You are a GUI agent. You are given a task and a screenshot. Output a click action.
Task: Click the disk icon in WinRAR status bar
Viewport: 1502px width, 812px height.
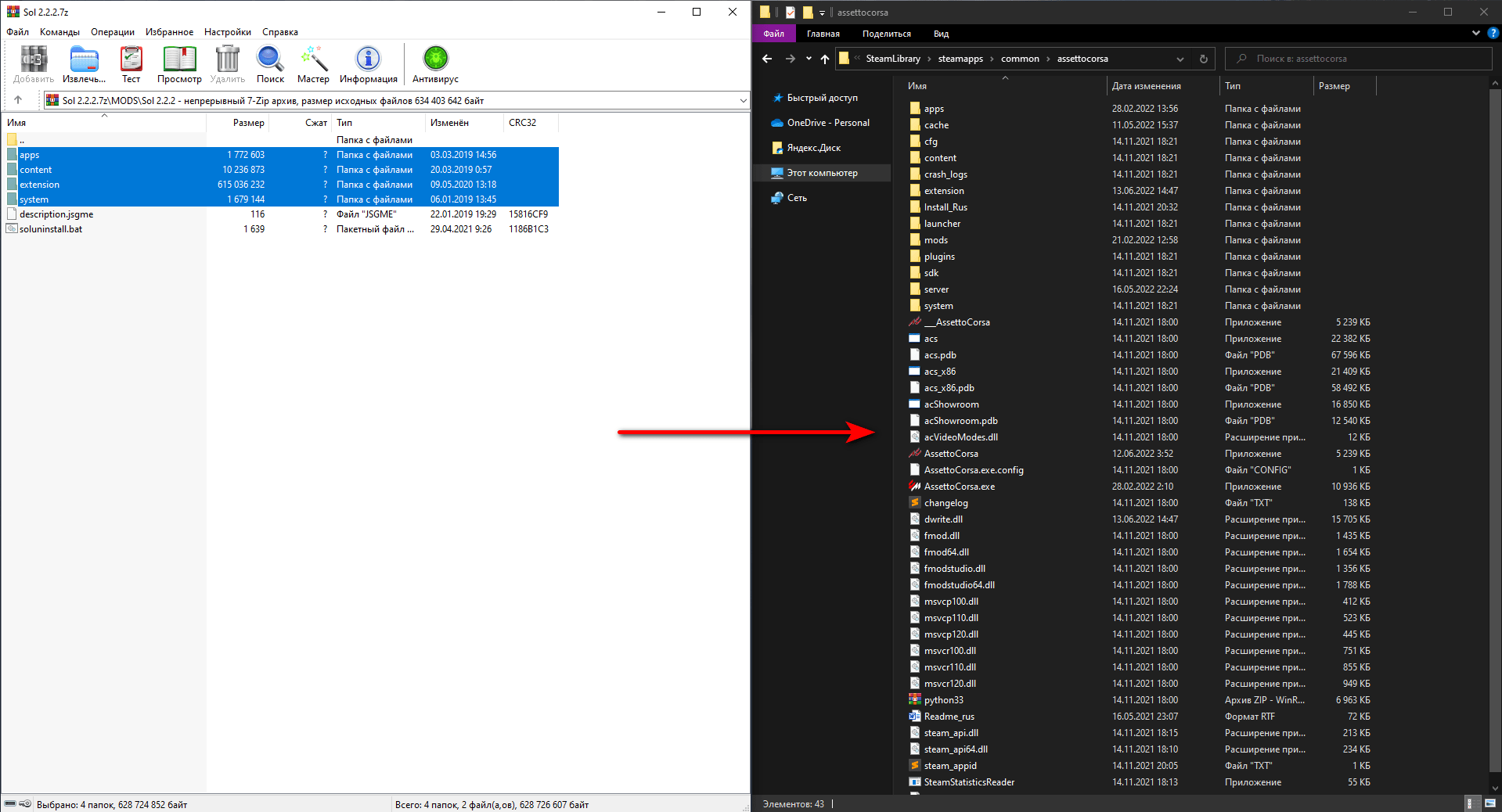point(10,803)
